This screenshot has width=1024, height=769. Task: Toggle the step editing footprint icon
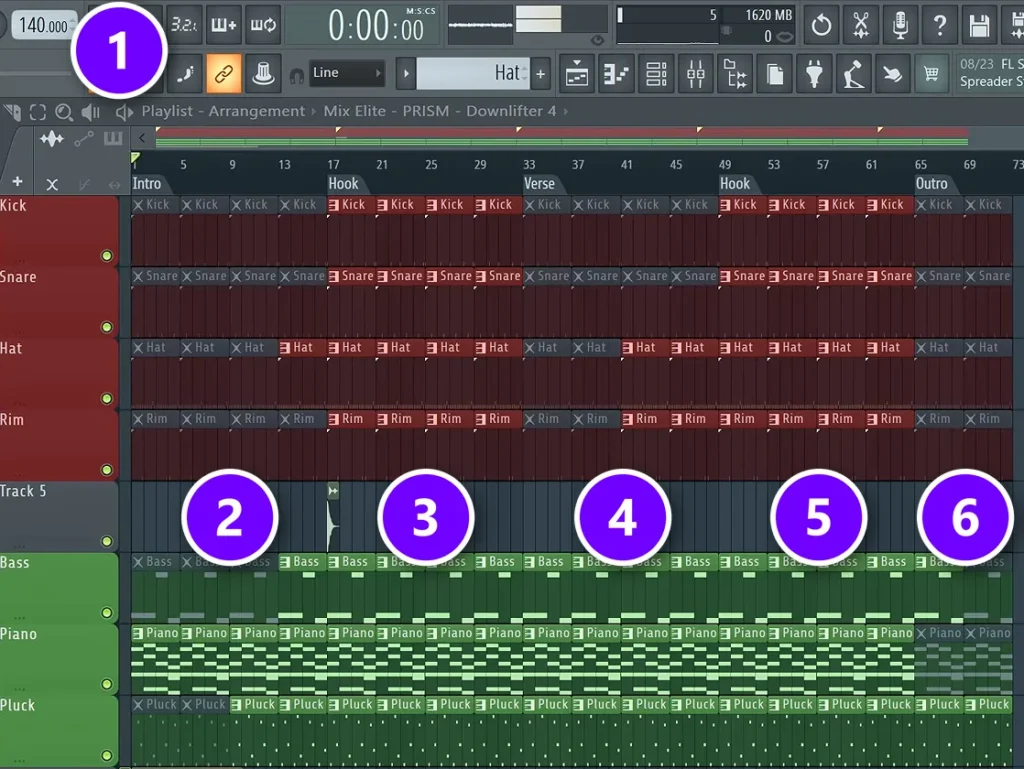185,73
